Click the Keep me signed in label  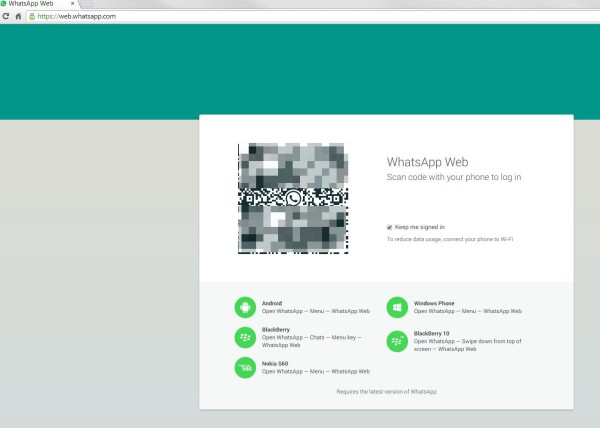click(x=419, y=227)
